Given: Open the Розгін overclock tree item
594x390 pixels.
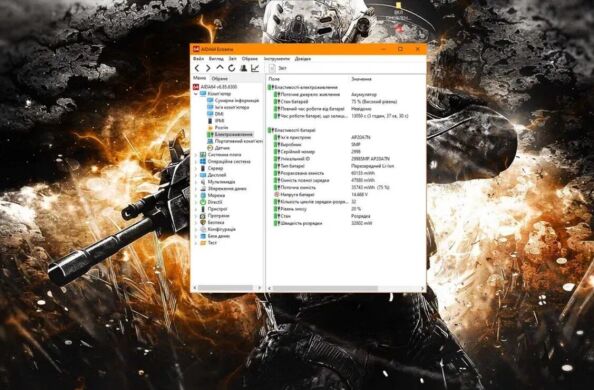Looking at the screenshot, I should pos(222,127).
